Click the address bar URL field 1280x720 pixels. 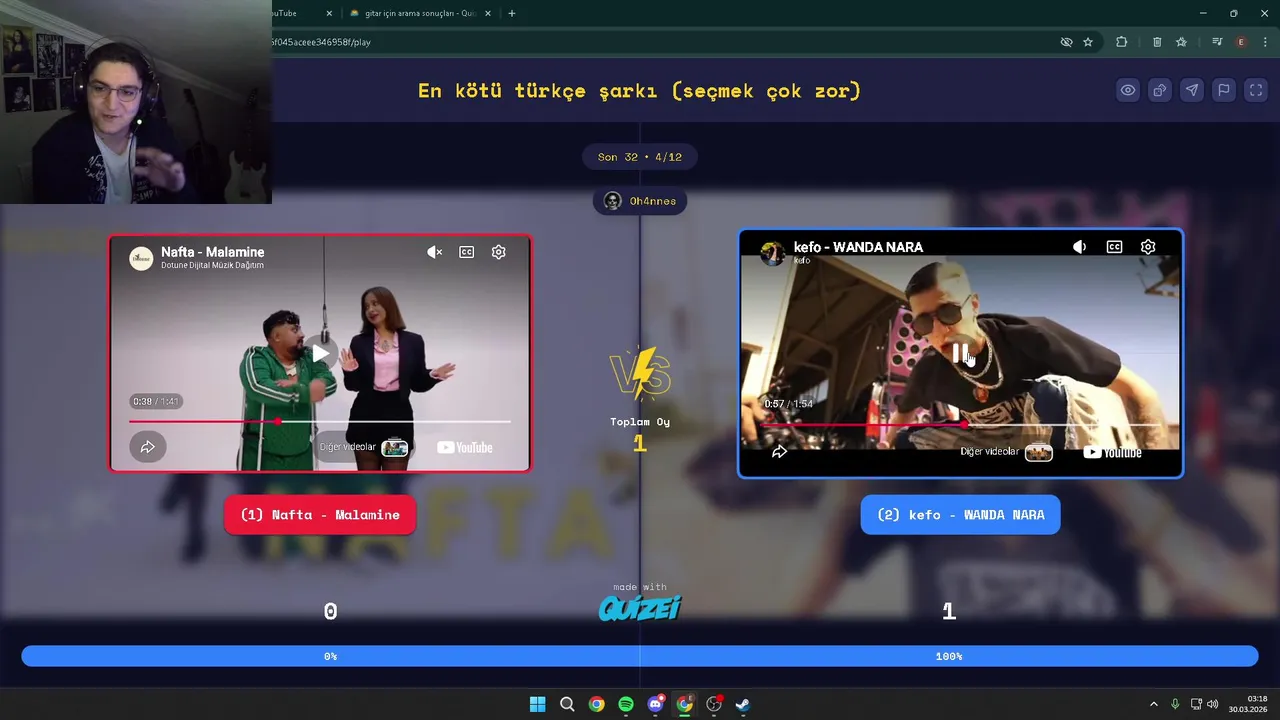(x=660, y=42)
